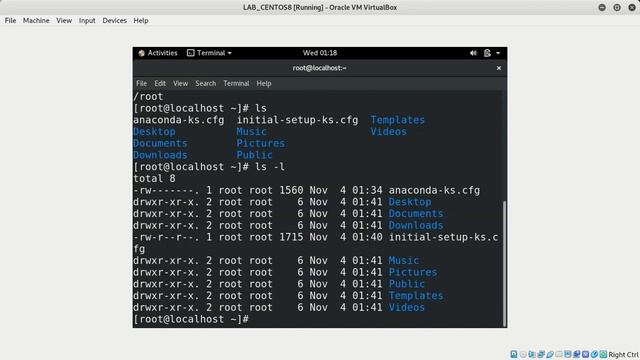
Task: Click the terminal icon next to Terminal app menu
Action: coord(191,53)
